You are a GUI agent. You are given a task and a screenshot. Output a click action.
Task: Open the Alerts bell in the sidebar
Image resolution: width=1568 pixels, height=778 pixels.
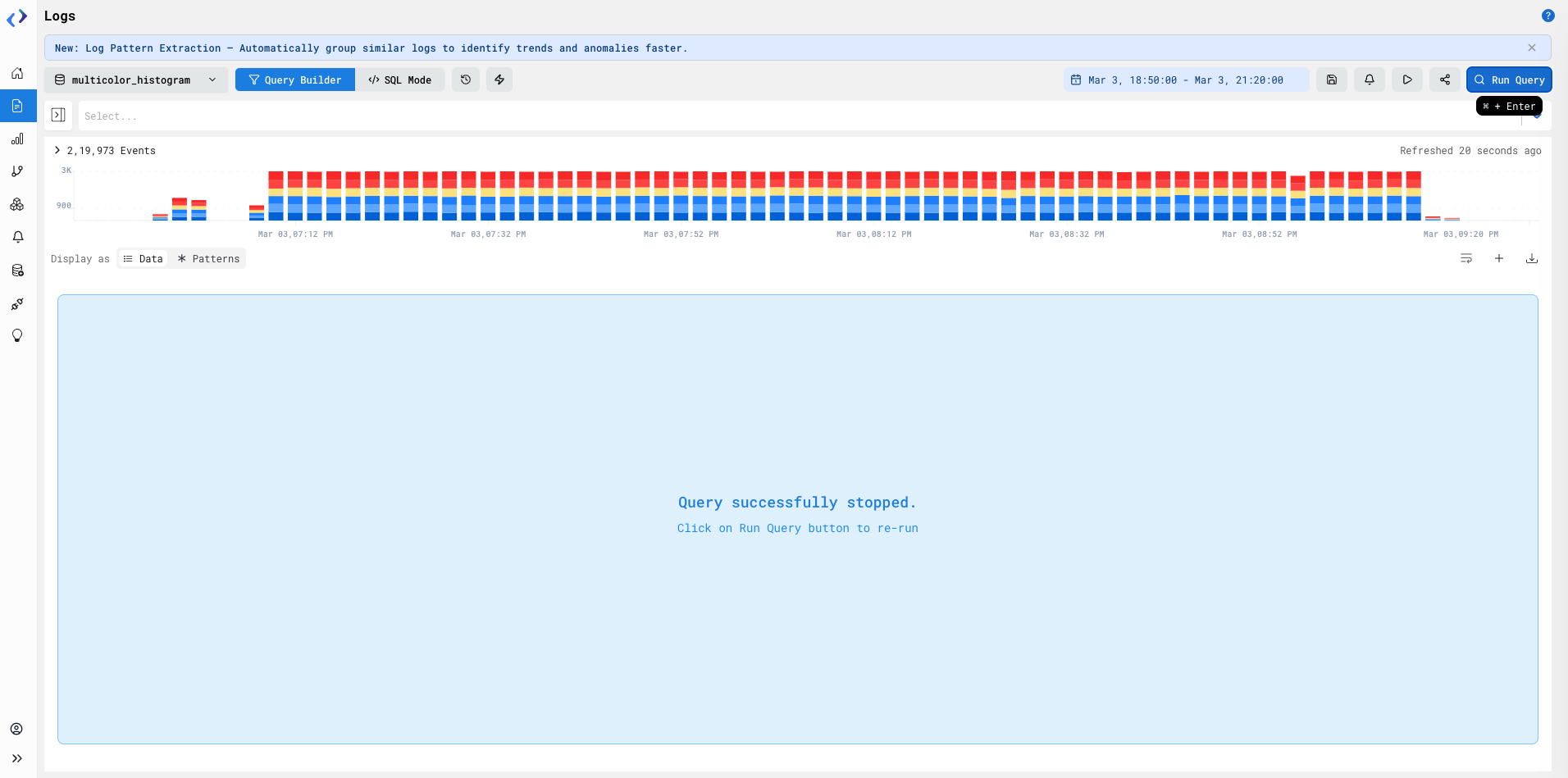(17, 237)
